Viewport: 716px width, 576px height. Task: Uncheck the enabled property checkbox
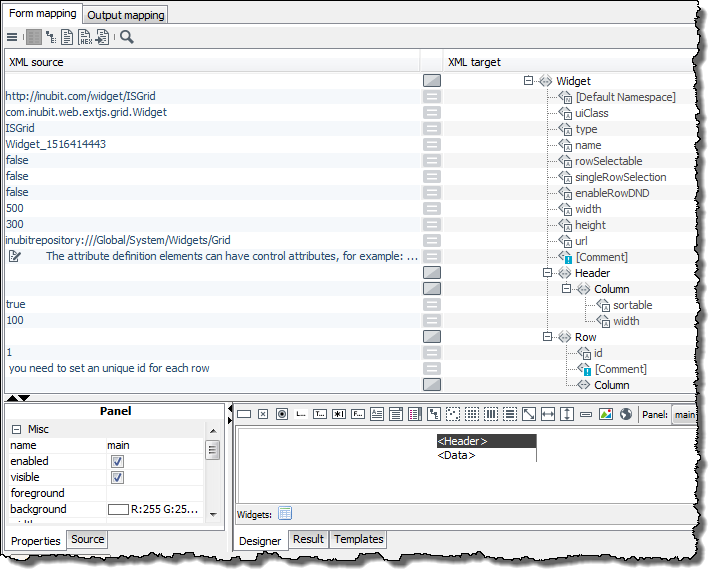[117, 462]
